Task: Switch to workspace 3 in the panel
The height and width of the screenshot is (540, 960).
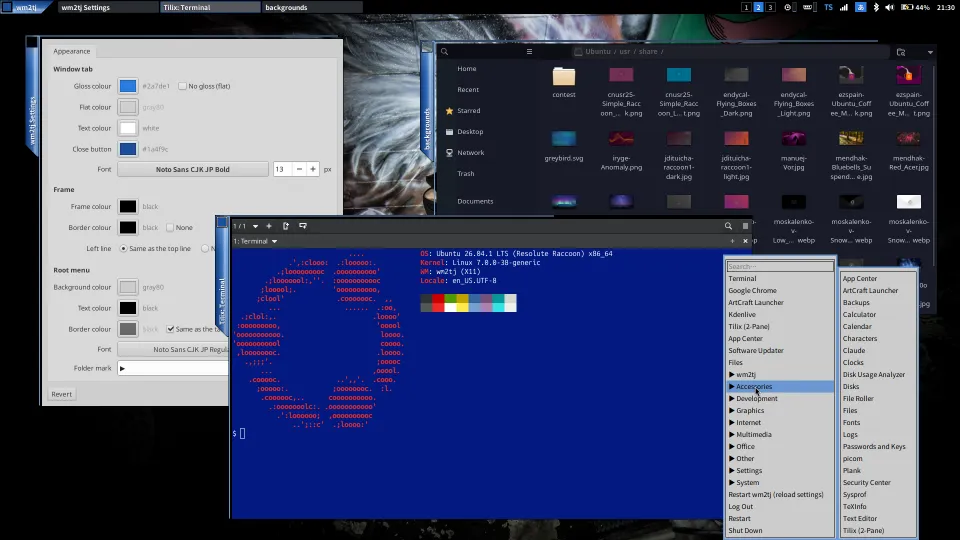Action: (770, 7)
